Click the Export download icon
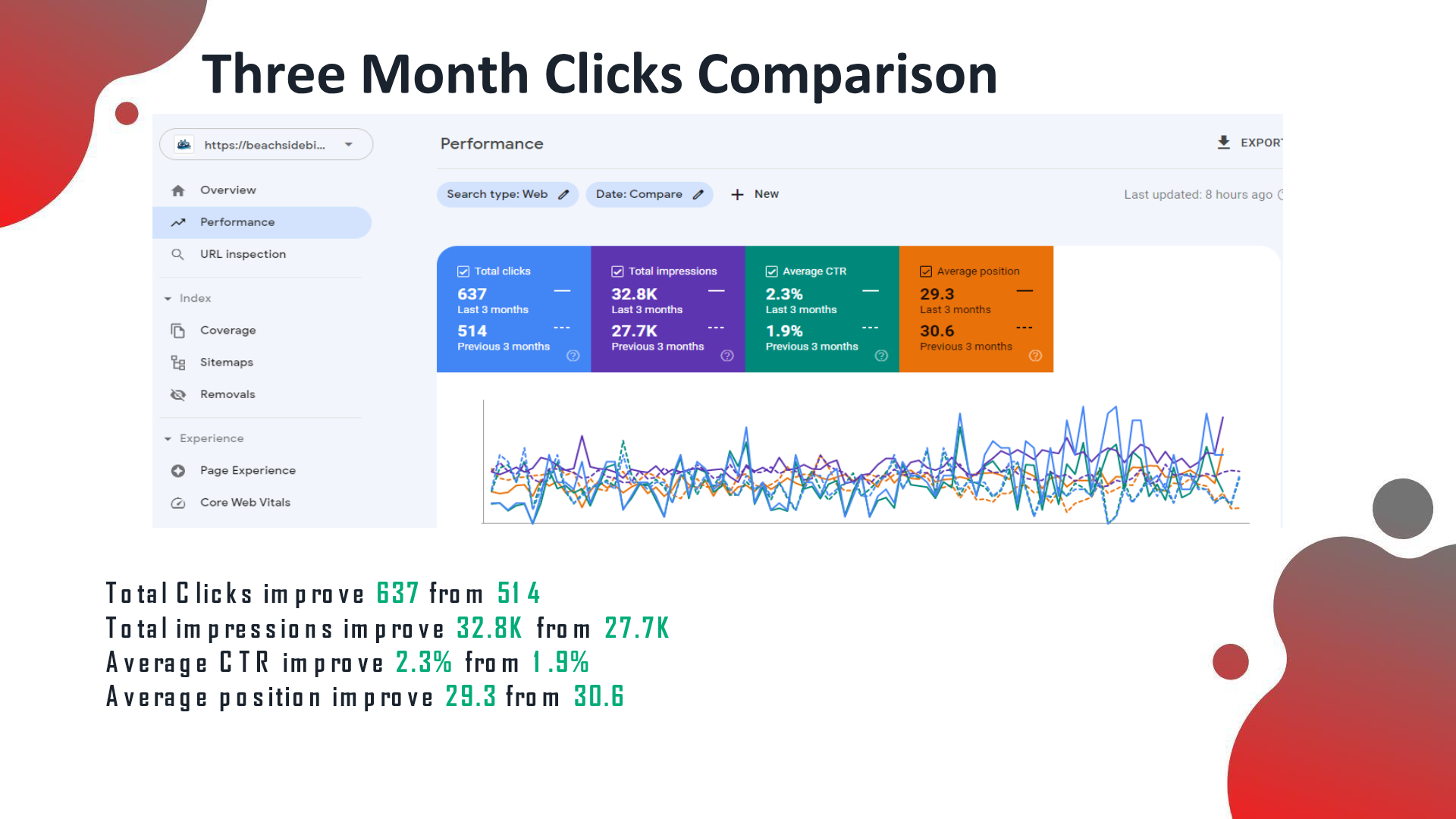 tap(1223, 143)
